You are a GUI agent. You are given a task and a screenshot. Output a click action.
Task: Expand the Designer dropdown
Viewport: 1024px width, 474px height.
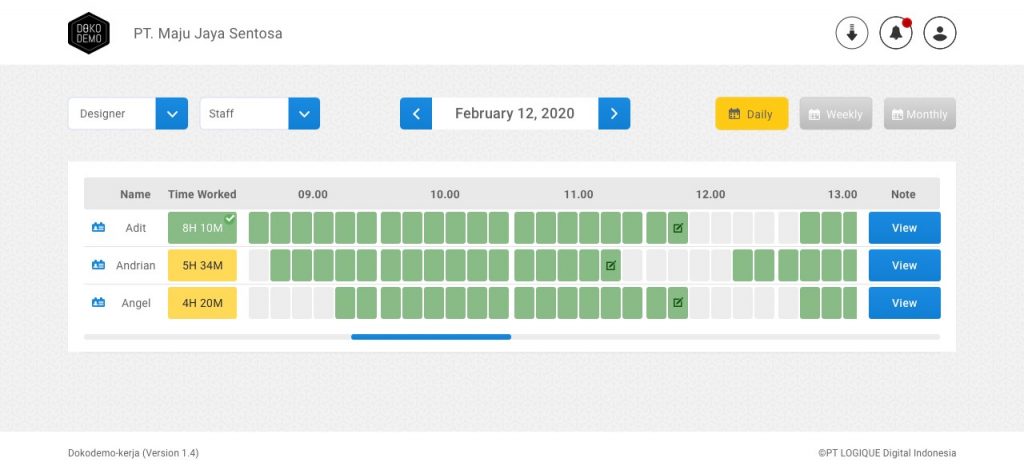coord(172,114)
